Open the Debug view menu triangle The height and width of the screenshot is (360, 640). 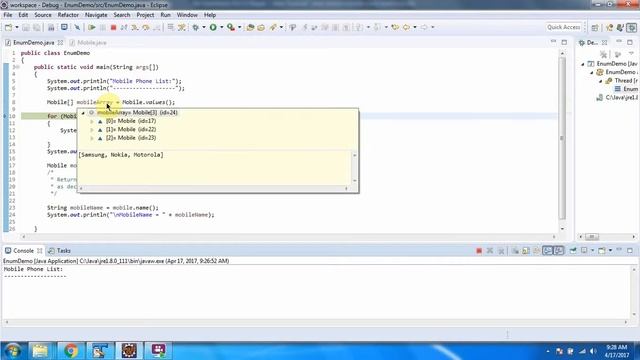click(x=631, y=54)
